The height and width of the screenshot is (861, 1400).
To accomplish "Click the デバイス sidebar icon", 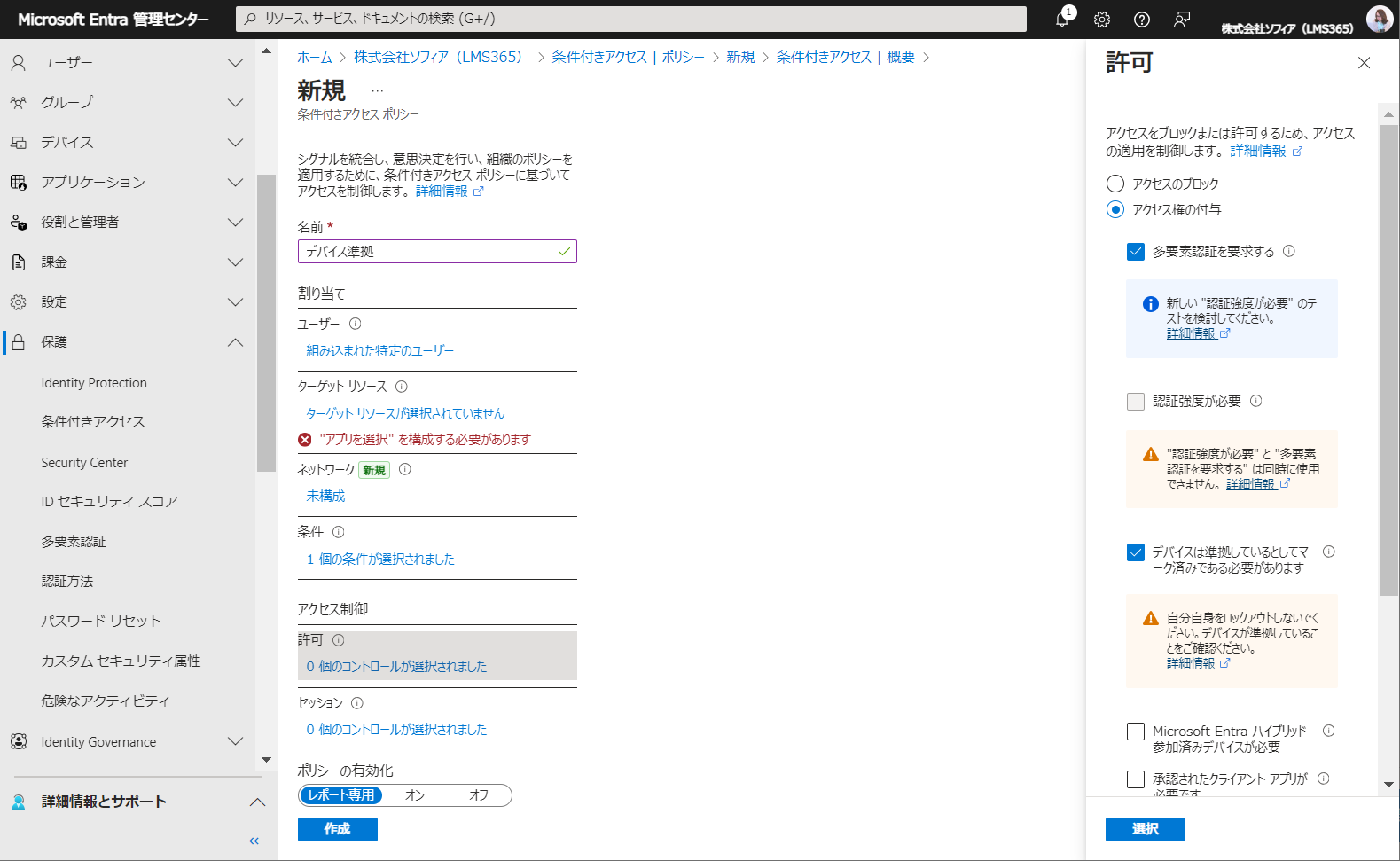I will 18,143.
